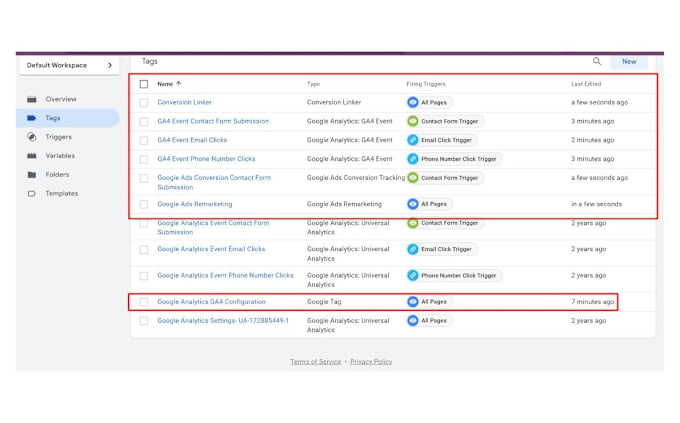Click All Pages icon in GA4 Configuration row

(x=413, y=302)
